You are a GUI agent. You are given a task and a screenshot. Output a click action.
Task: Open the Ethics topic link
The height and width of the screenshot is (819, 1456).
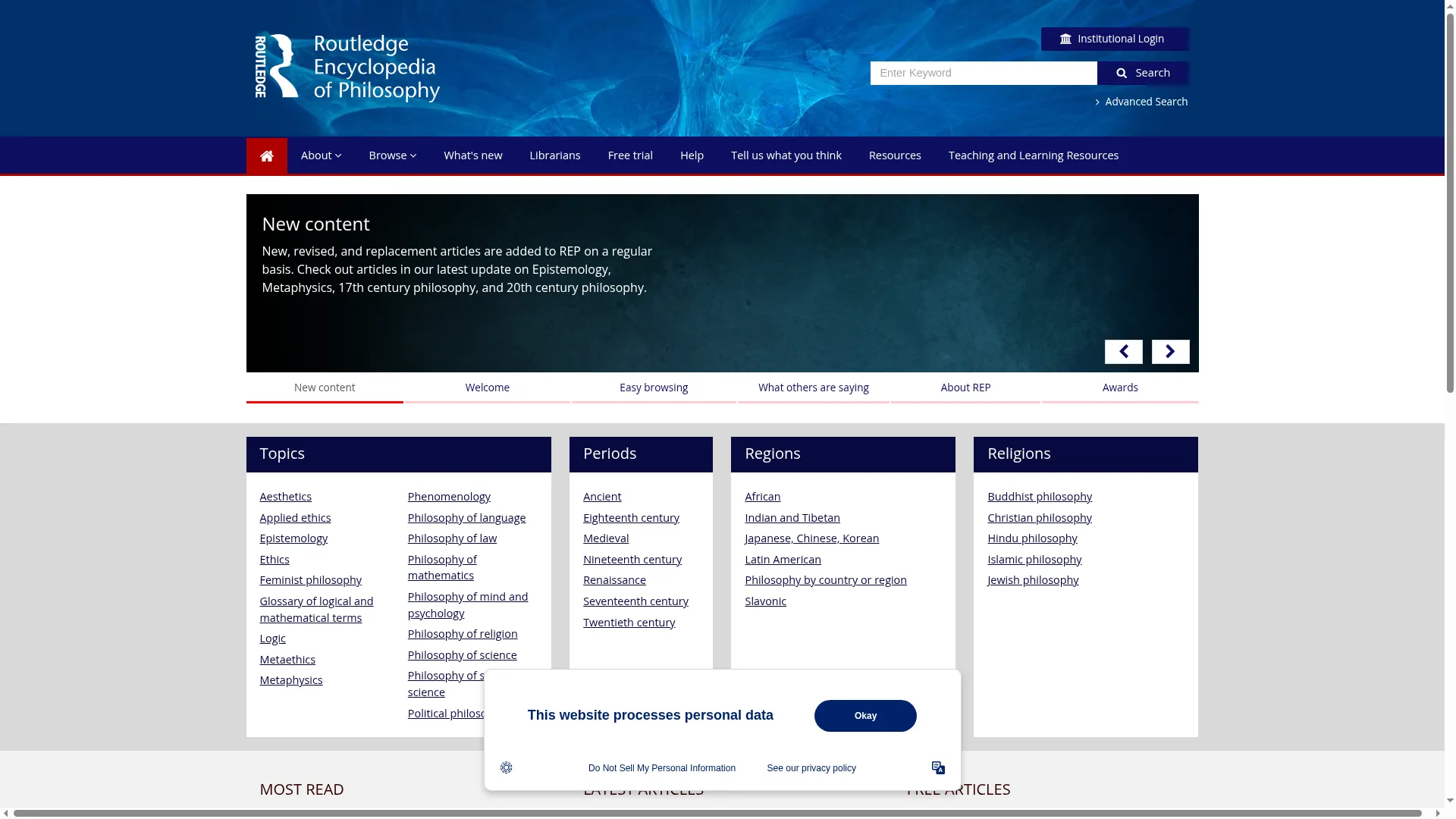coord(275,560)
